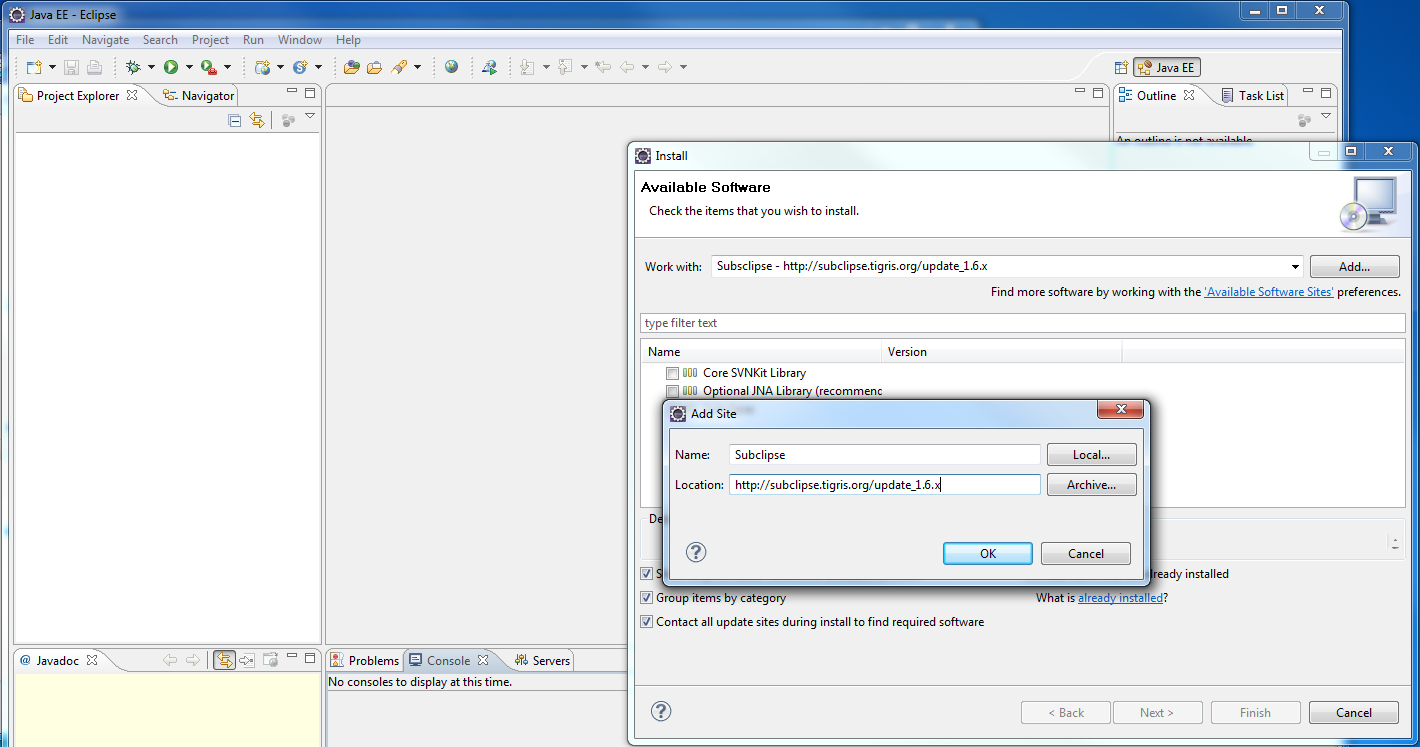Open the Window menu

(300, 40)
